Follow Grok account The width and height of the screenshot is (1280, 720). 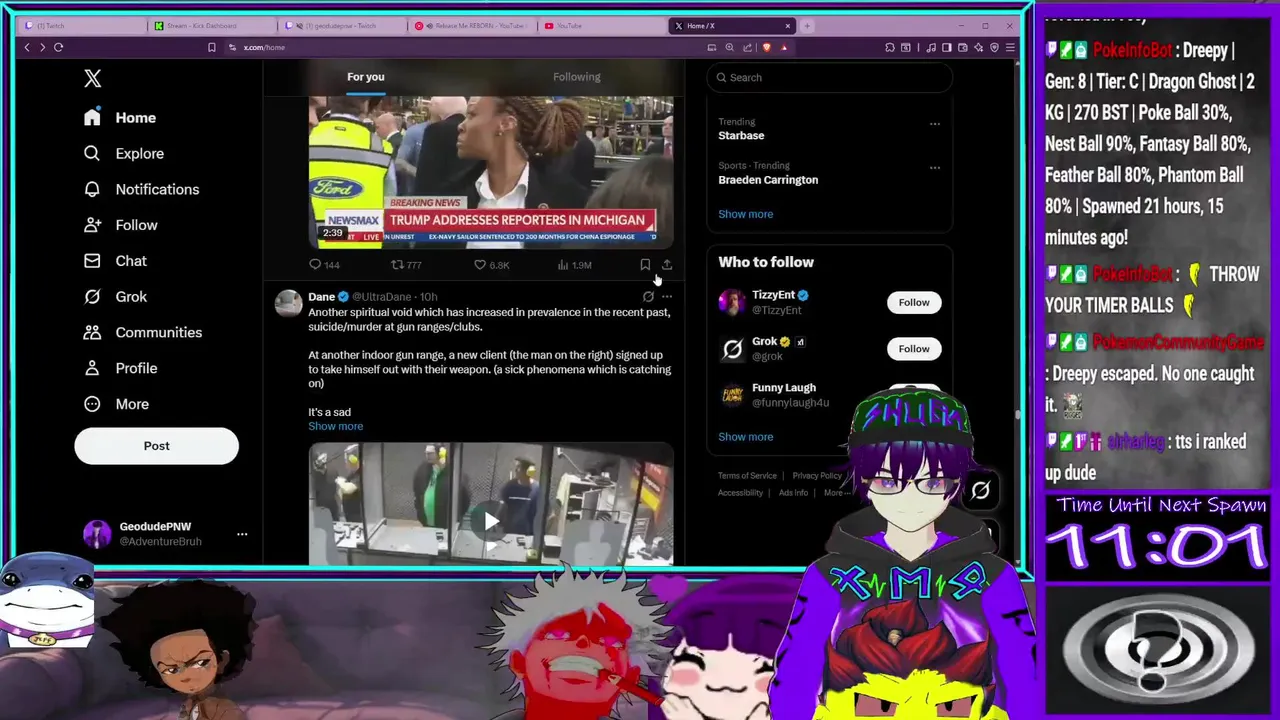click(x=914, y=349)
